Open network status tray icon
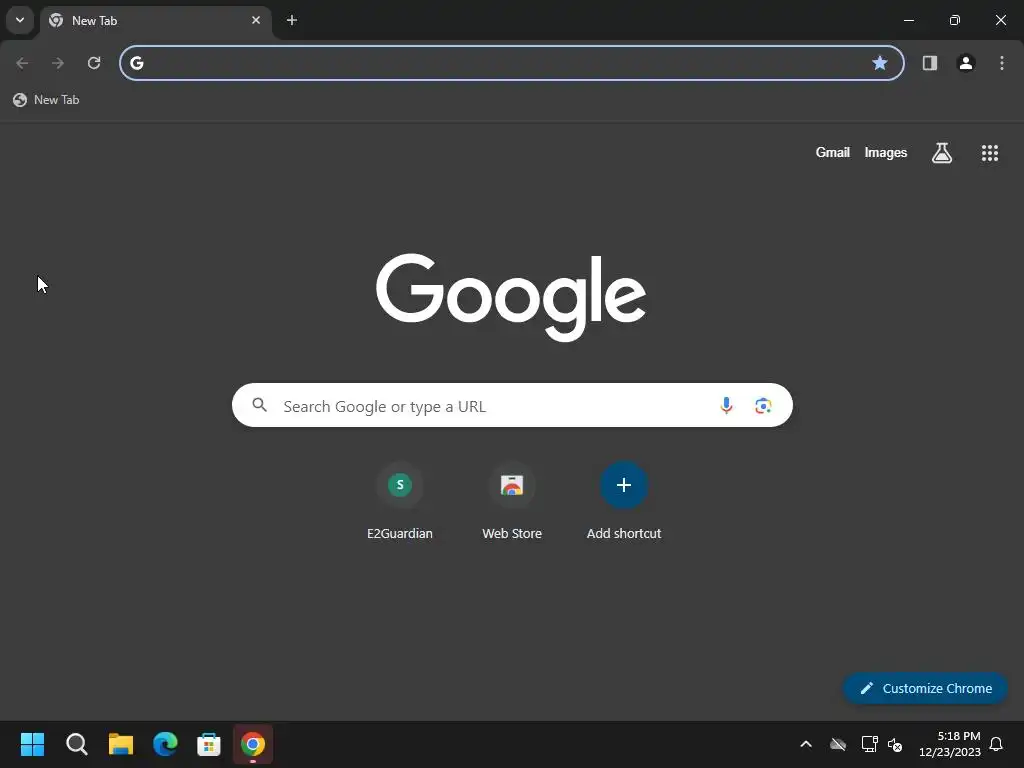 (x=869, y=744)
